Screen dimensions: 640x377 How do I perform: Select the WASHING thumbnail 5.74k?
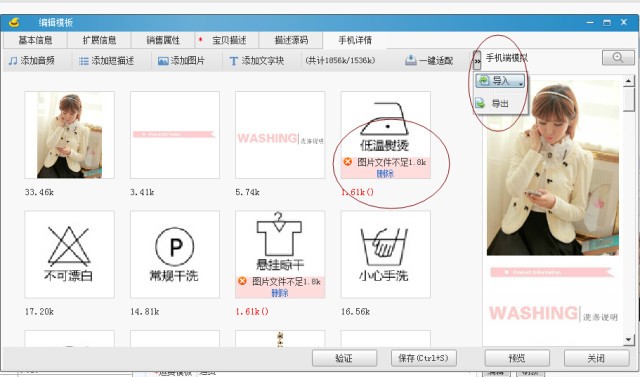pyautogui.click(x=280, y=135)
